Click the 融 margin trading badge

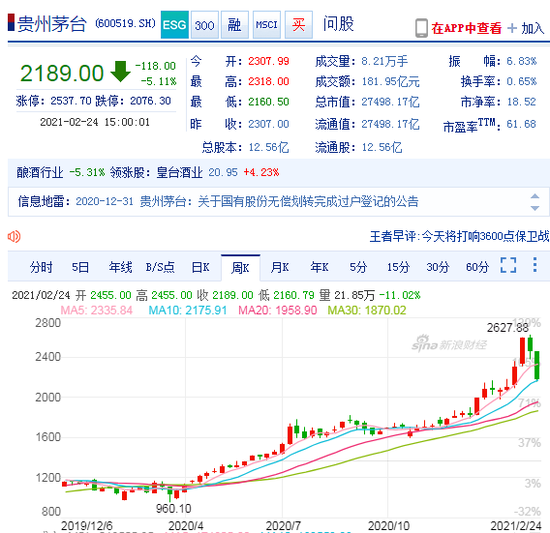click(x=234, y=25)
